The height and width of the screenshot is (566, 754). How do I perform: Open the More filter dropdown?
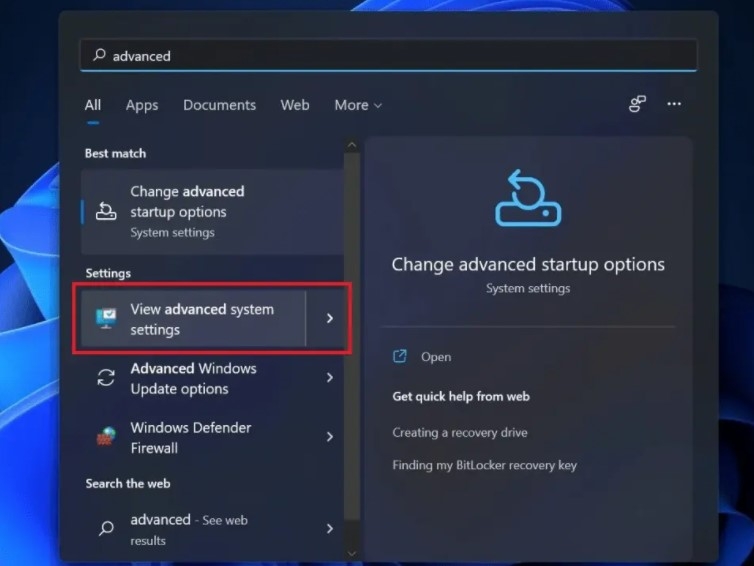(358, 105)
